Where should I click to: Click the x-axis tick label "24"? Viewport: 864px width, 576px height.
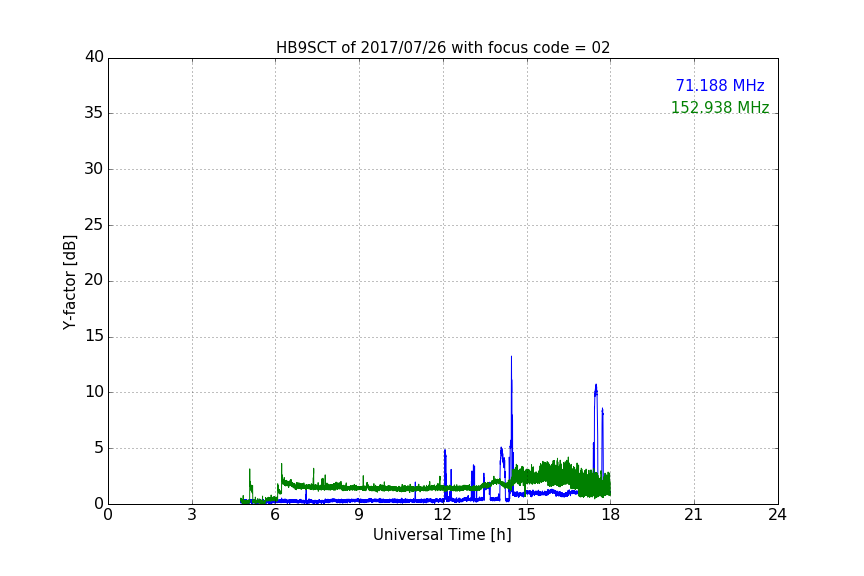tap(777, 515)
